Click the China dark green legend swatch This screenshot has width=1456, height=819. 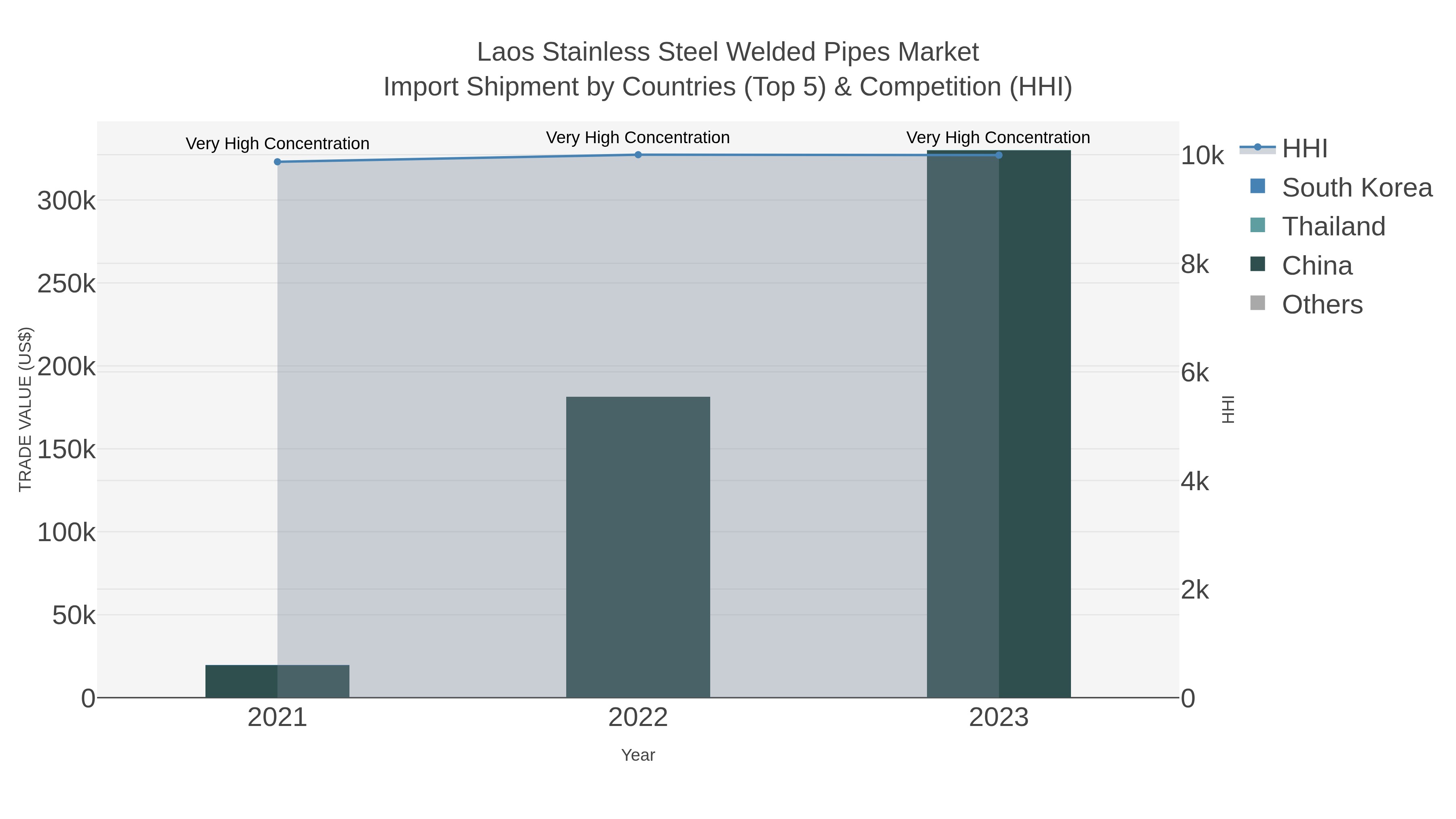point(1257,264)
